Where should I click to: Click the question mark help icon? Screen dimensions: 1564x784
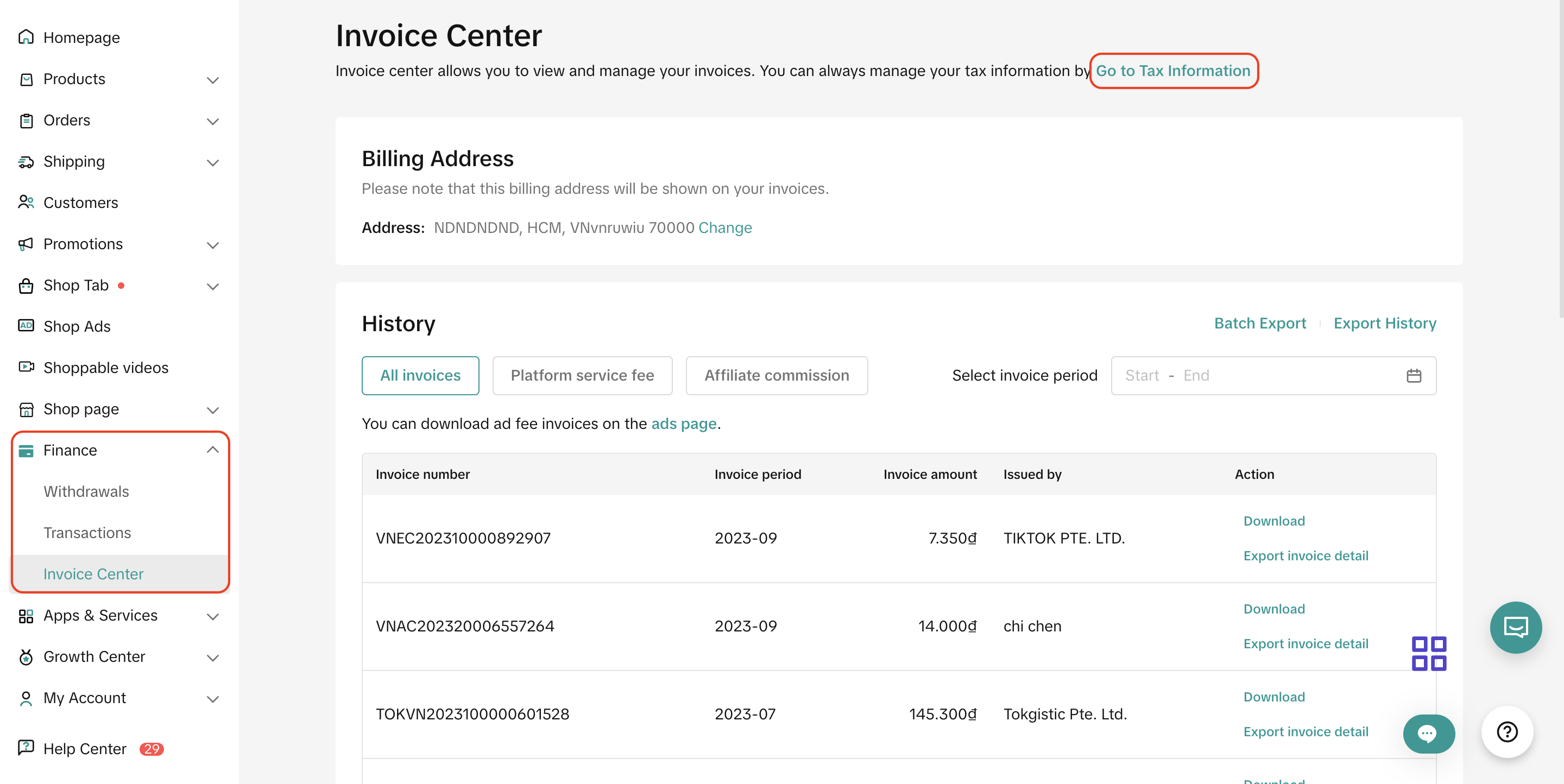click(x=1506, y=732)
